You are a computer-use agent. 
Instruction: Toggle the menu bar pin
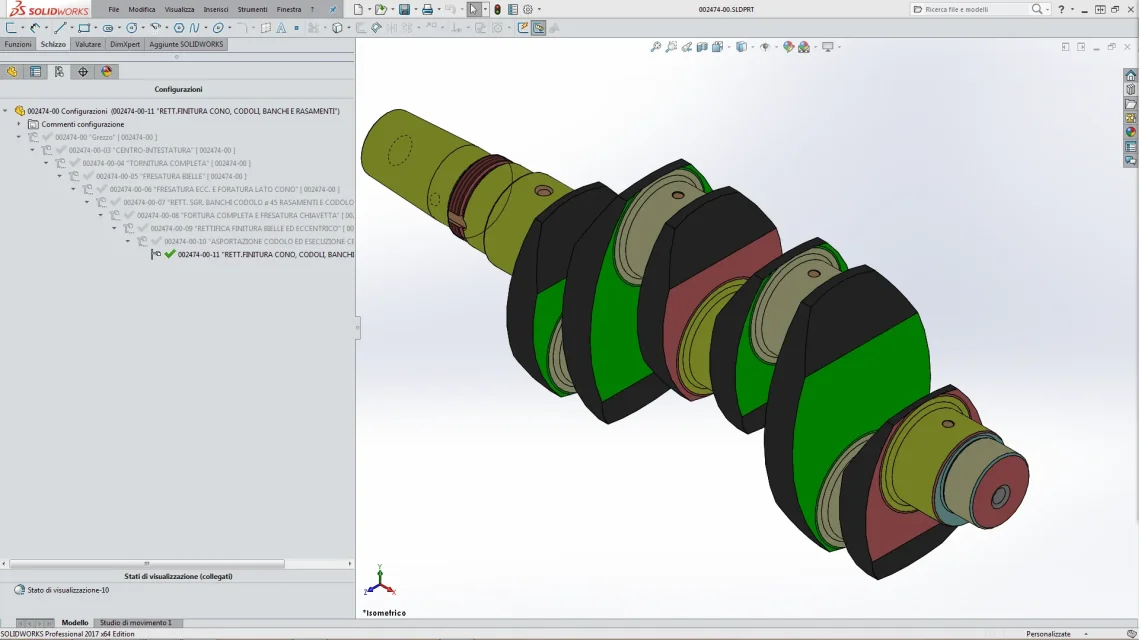tap(333, 9)
